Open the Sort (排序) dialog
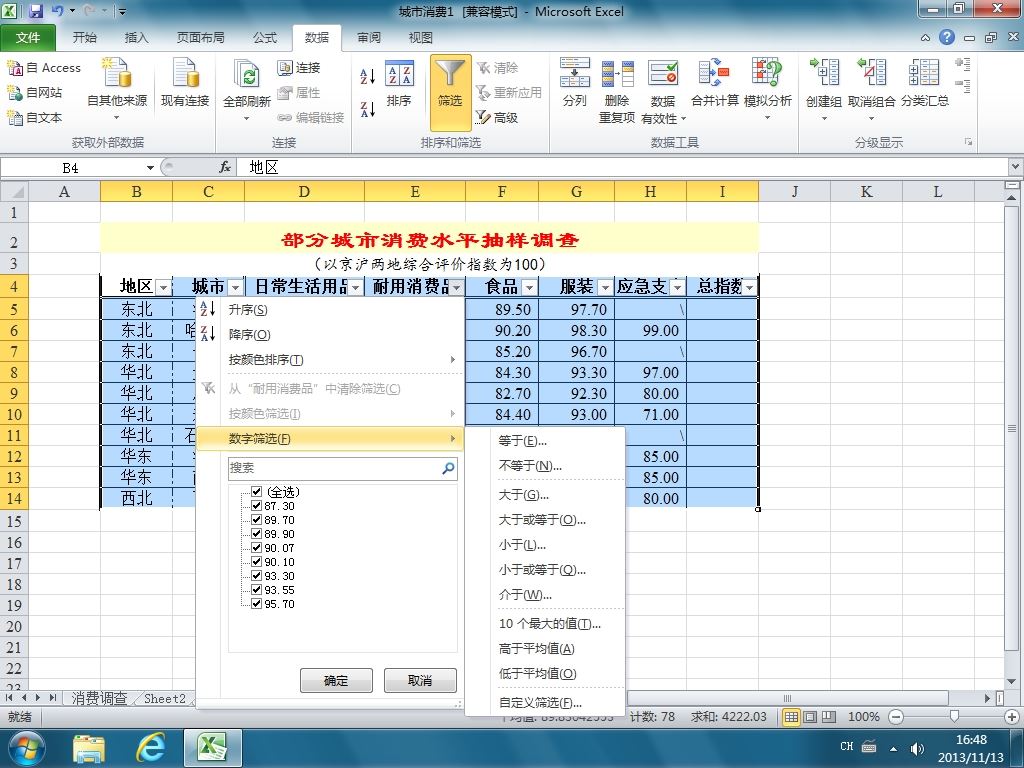1024x768 pixels. [x=399, y=83]
